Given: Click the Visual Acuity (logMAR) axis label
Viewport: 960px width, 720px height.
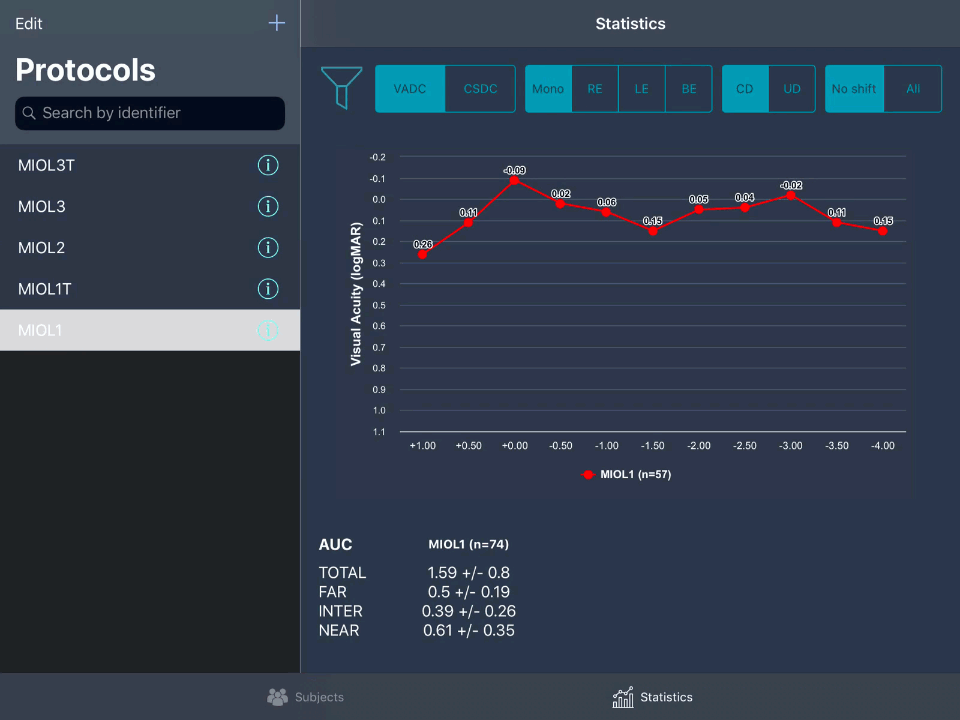Looking at the screenshot, I should pyautogui.click(x=356, y=294).
